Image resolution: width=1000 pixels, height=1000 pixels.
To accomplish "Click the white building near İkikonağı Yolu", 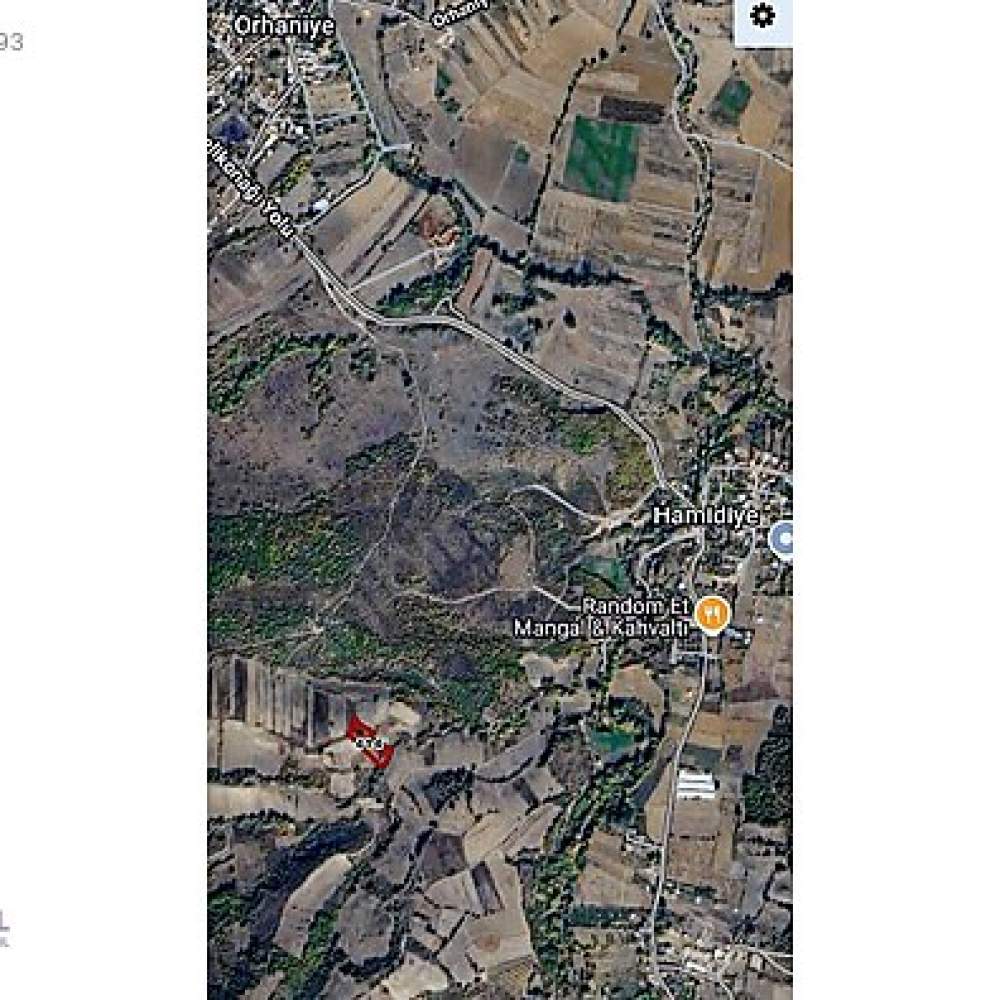I will click(x=321, y=205).
